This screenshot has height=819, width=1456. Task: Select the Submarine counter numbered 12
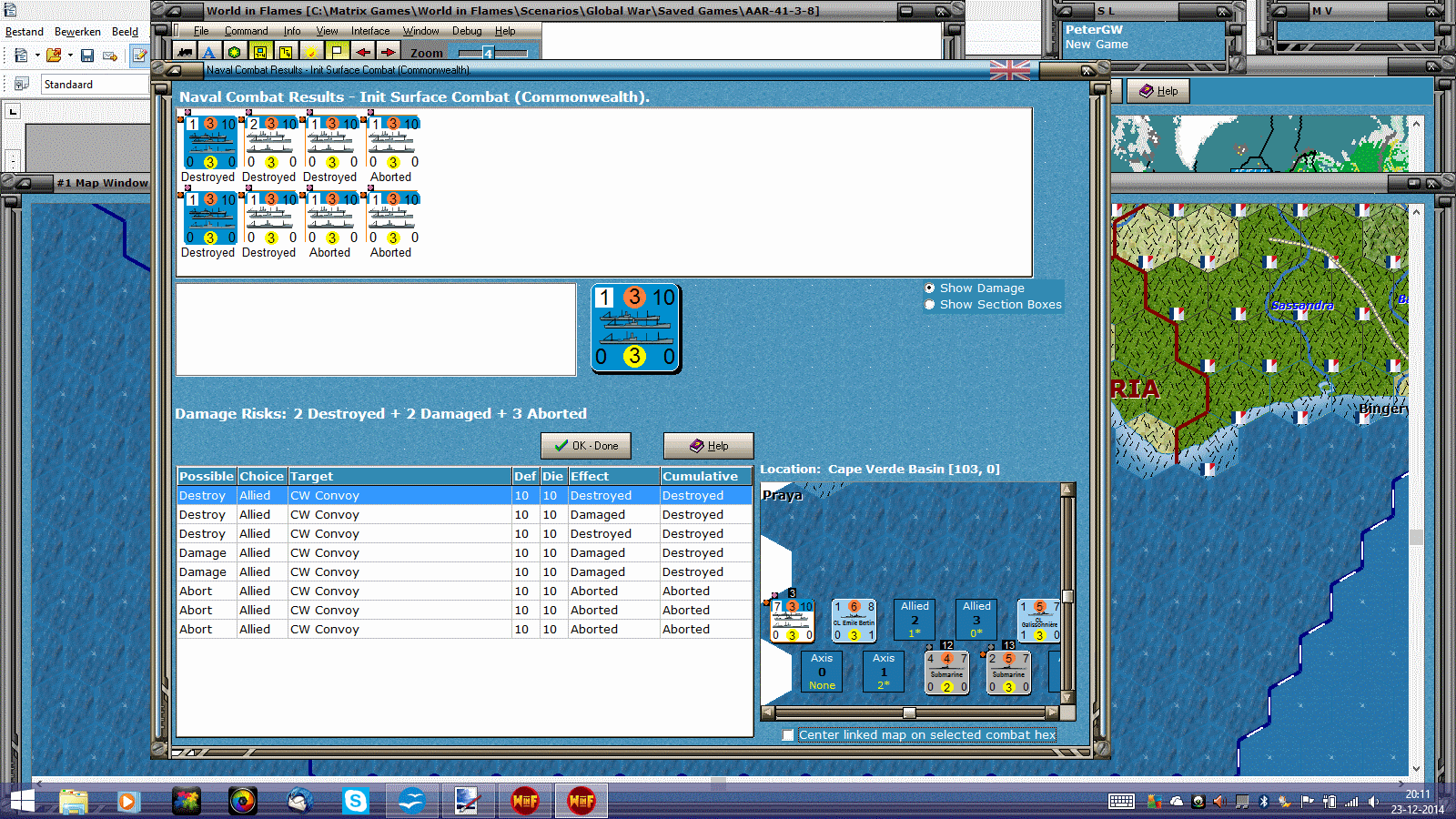pos(946,672)
